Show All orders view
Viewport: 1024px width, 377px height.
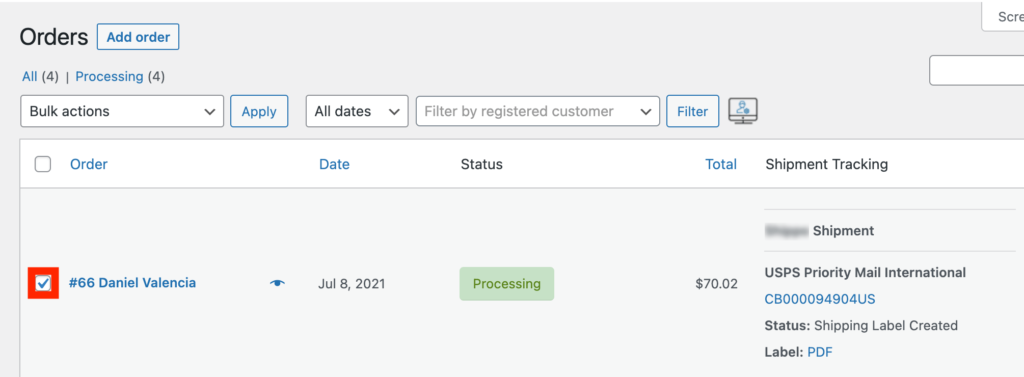(29, 76)
